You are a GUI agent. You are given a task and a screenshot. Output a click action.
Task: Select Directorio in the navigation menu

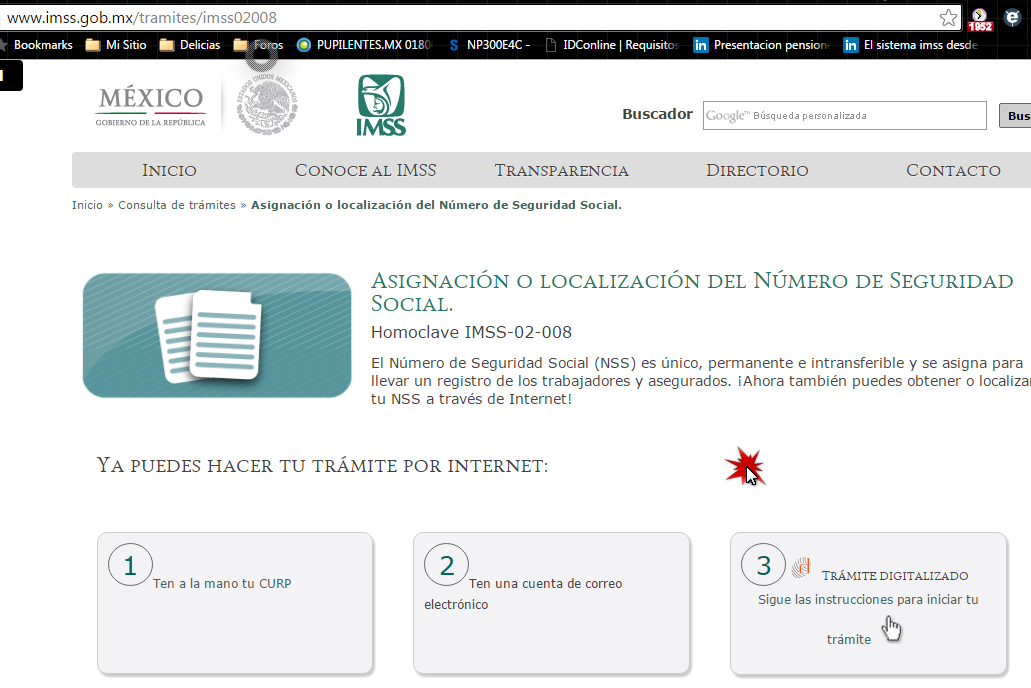757,170
